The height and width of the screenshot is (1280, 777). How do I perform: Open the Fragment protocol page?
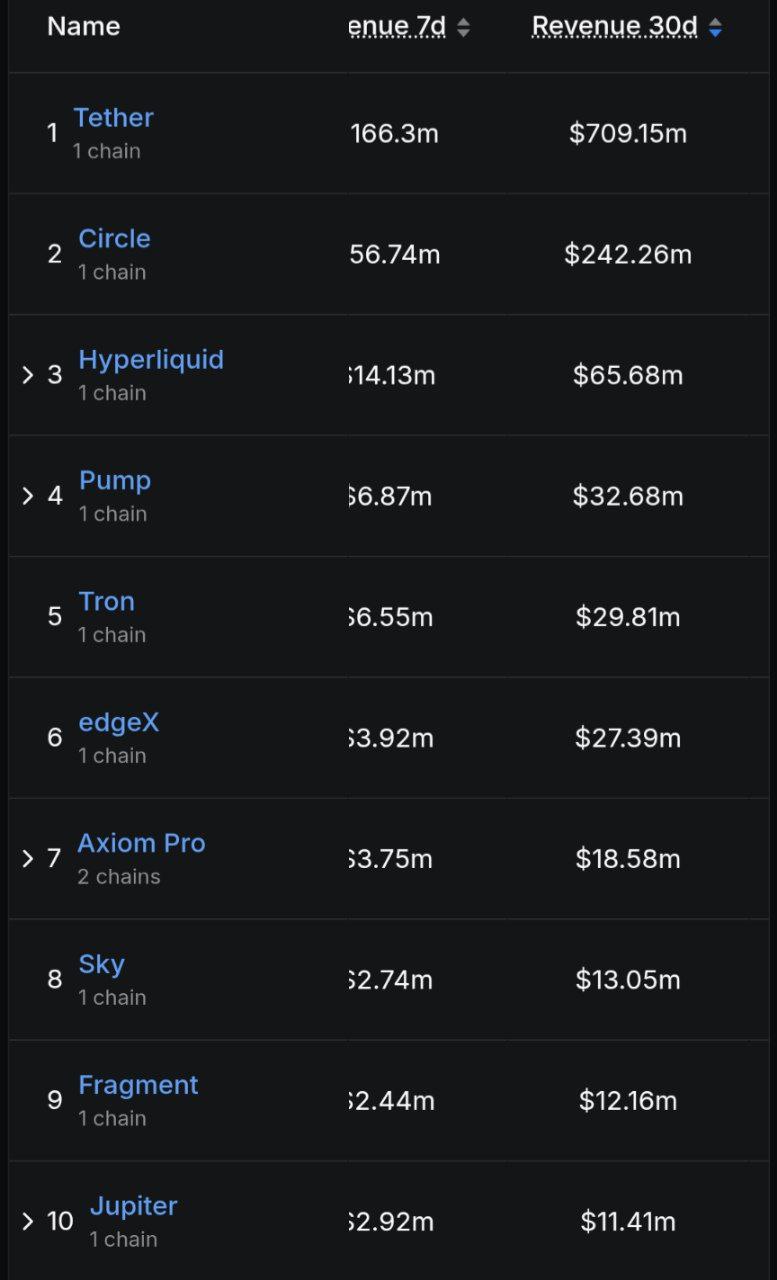pyautogui.click(x=138, y=1086)
